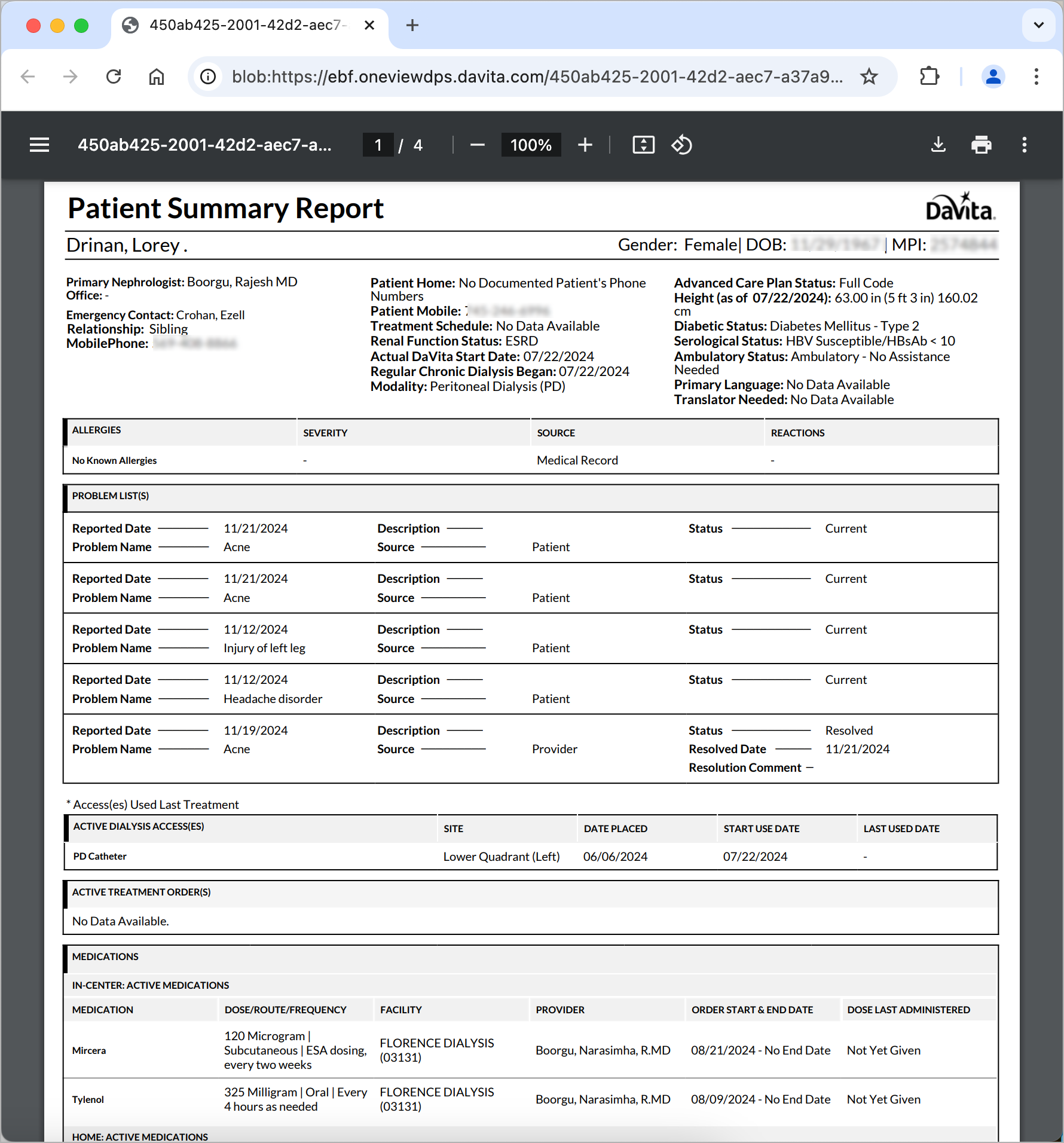Viewport: 1064px width, 1143px height.
Task: Zoom in the PDF document
Action: tap(585, 145)
